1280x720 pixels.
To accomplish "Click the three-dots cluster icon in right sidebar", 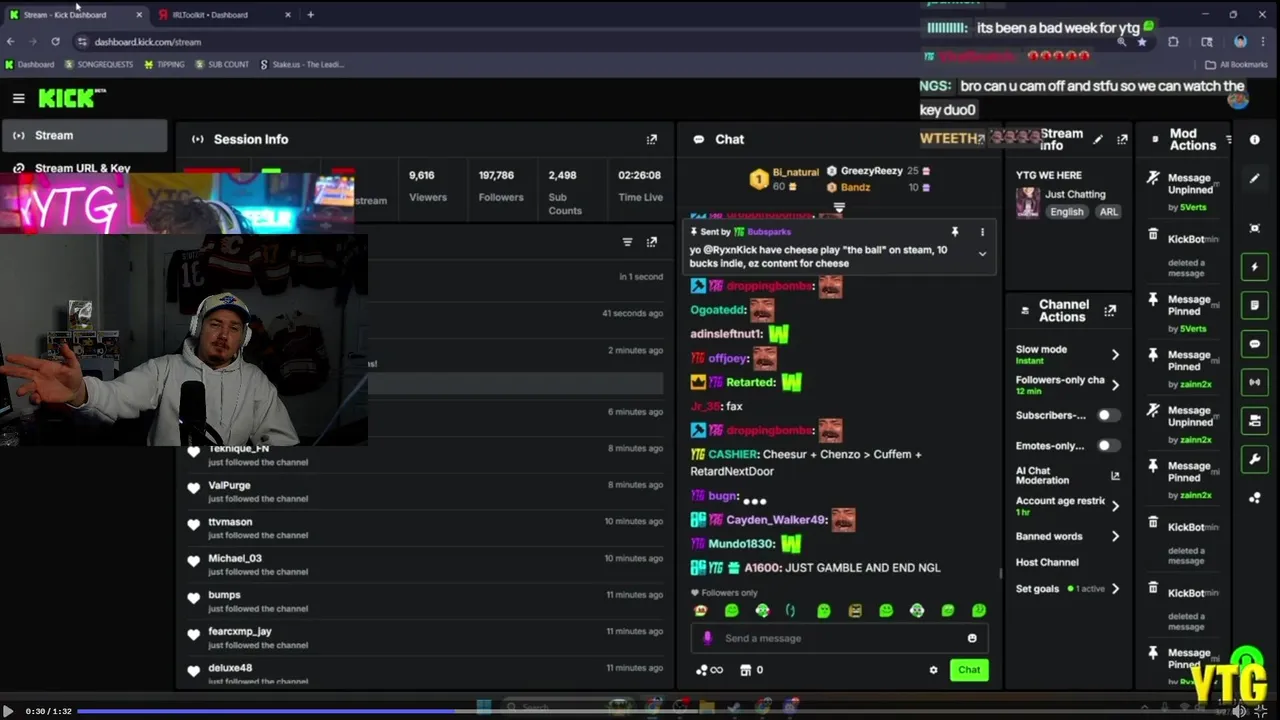I will (x=1255, y=497).
